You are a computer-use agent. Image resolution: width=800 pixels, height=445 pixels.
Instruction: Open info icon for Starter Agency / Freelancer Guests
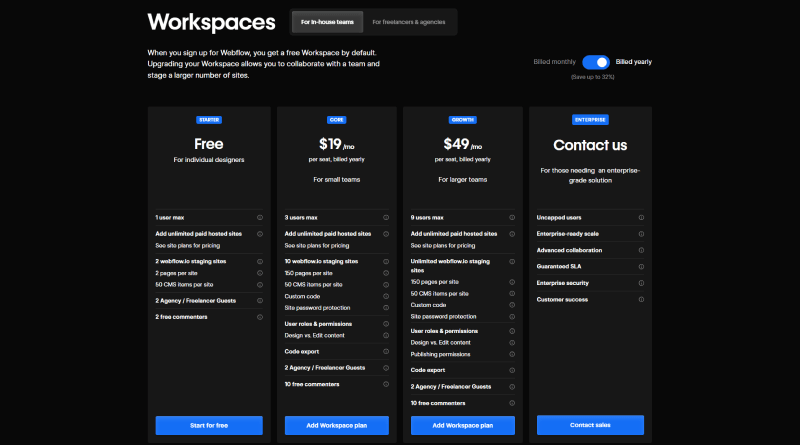pos(260,301)
